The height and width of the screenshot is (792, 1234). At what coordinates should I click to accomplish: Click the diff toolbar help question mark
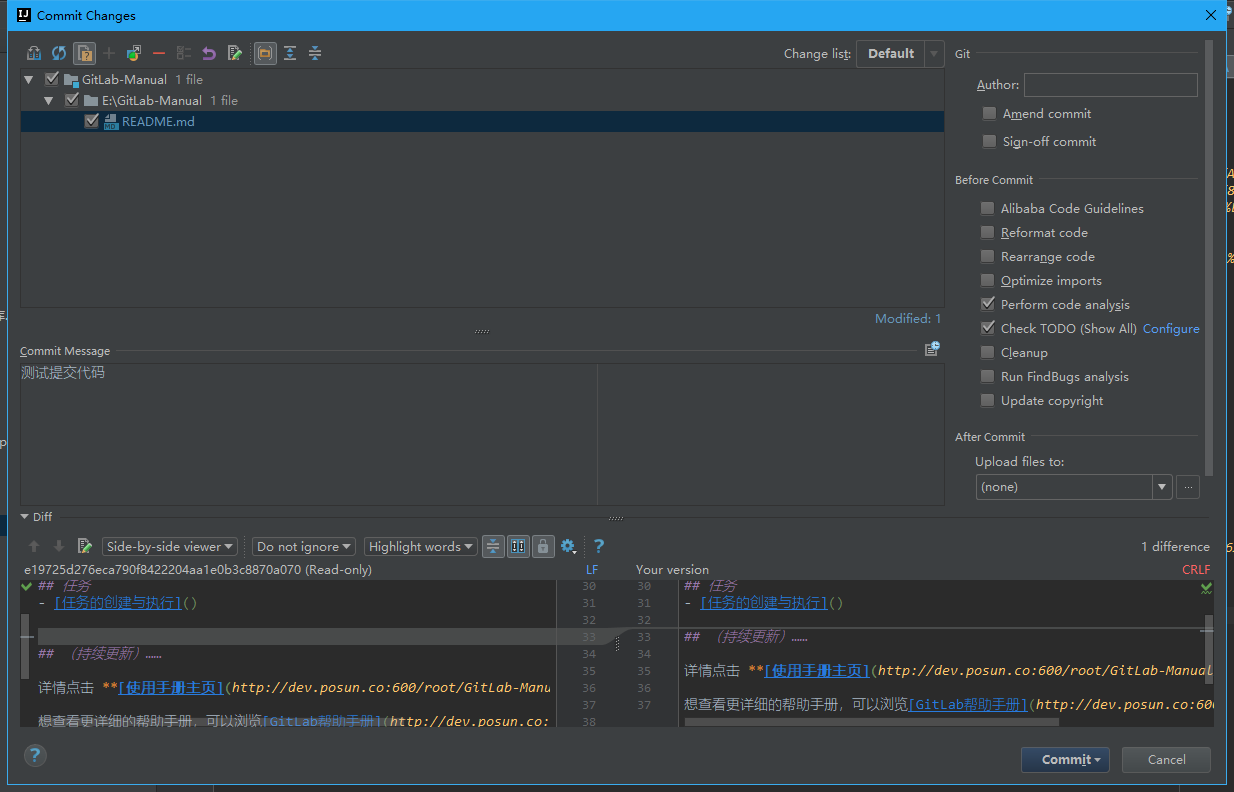point(599,546)
